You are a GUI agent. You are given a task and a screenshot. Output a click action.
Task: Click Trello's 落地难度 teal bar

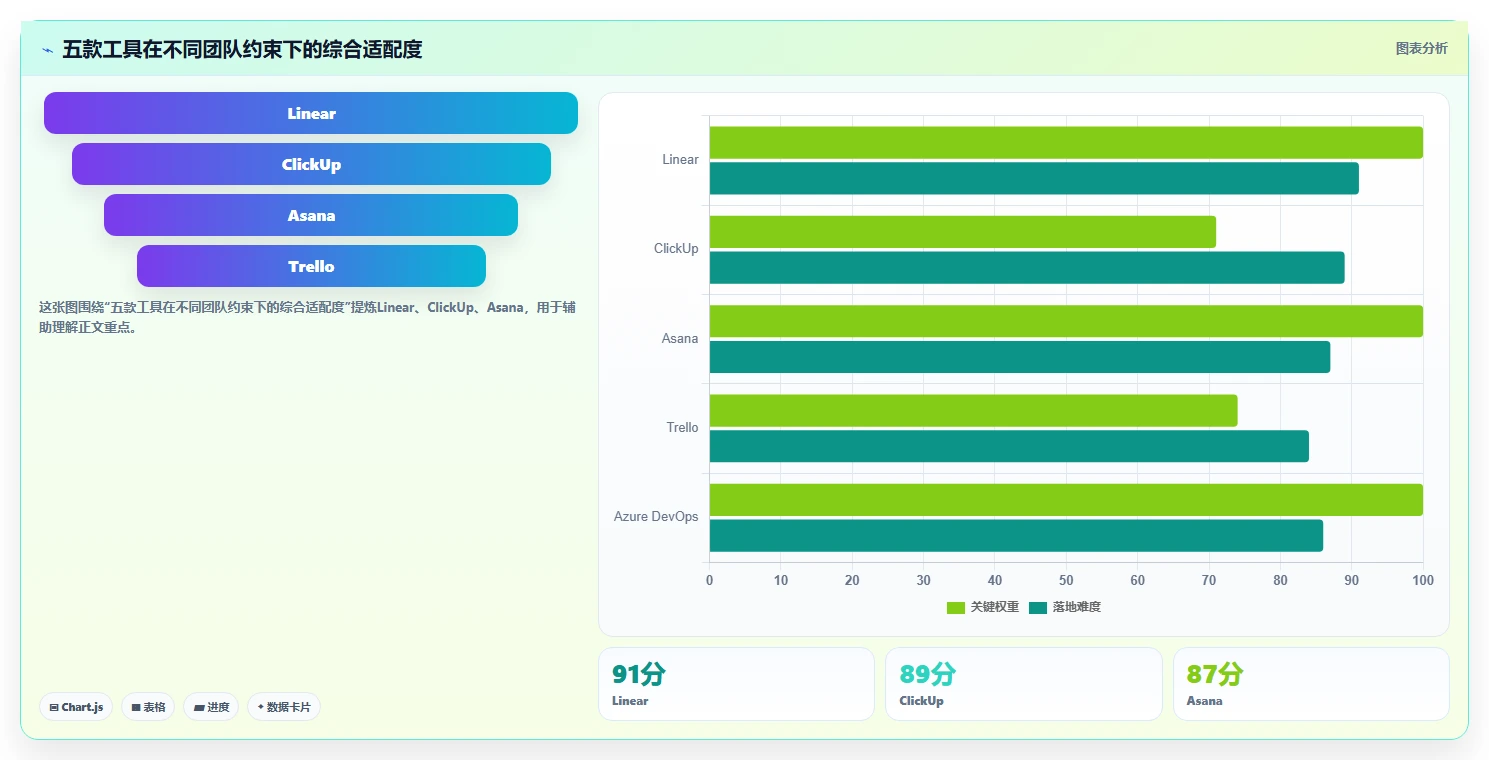(x=1009, y=446)
